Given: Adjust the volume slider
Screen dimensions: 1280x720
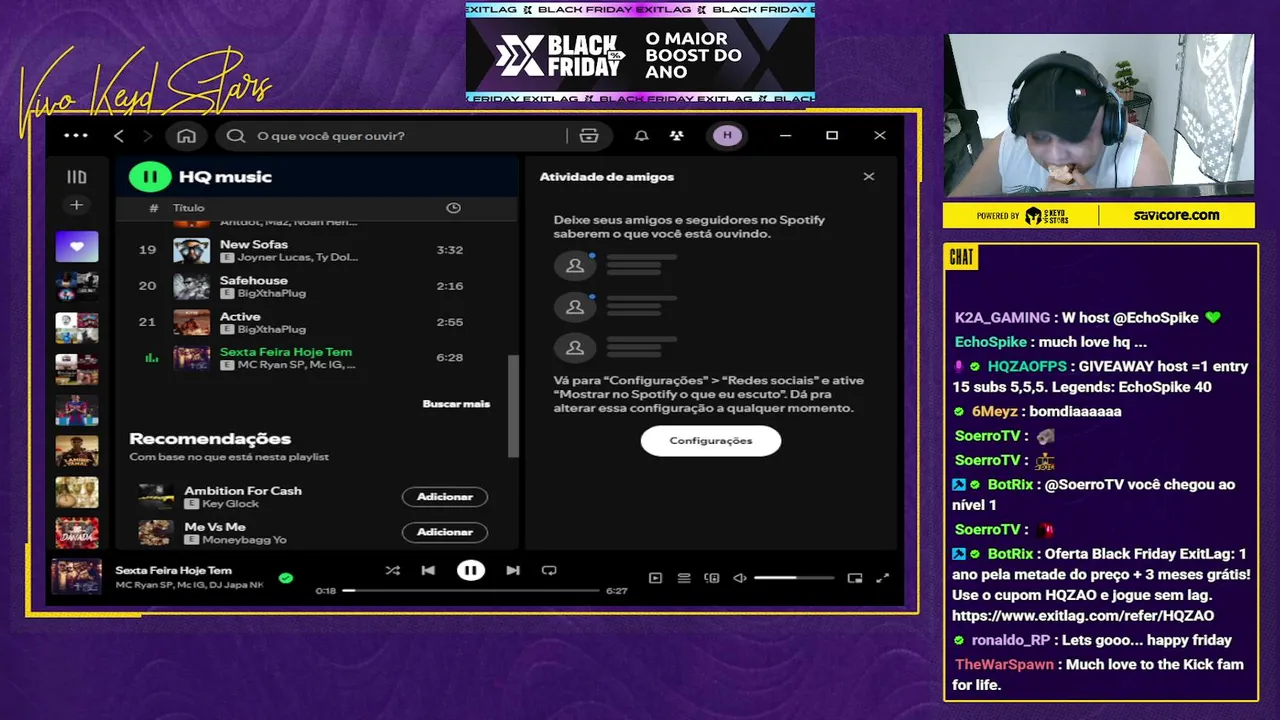Looking at the screenshot, I should 794,578.
